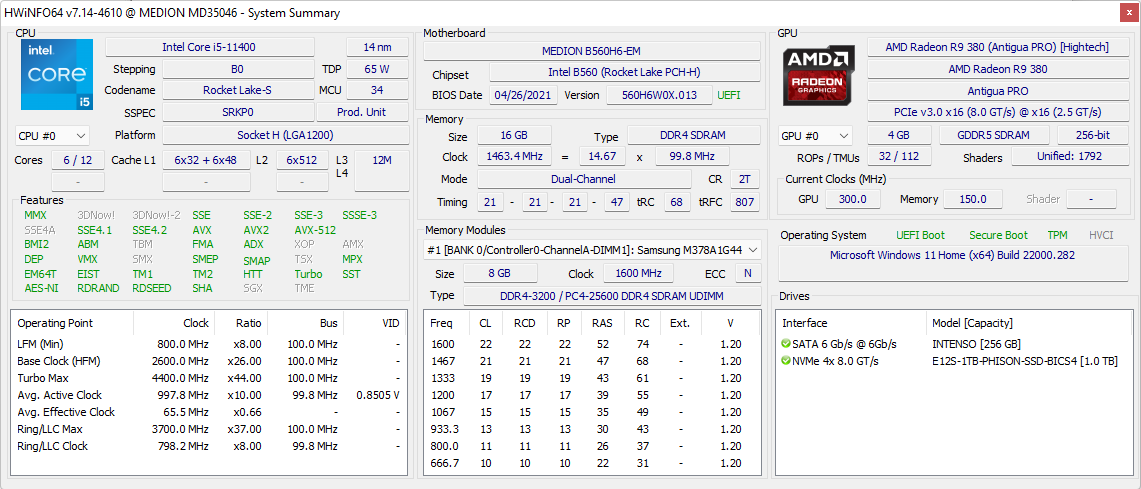Click the 8 GB module size field
1141x489 pixels.
coord(501,274)
